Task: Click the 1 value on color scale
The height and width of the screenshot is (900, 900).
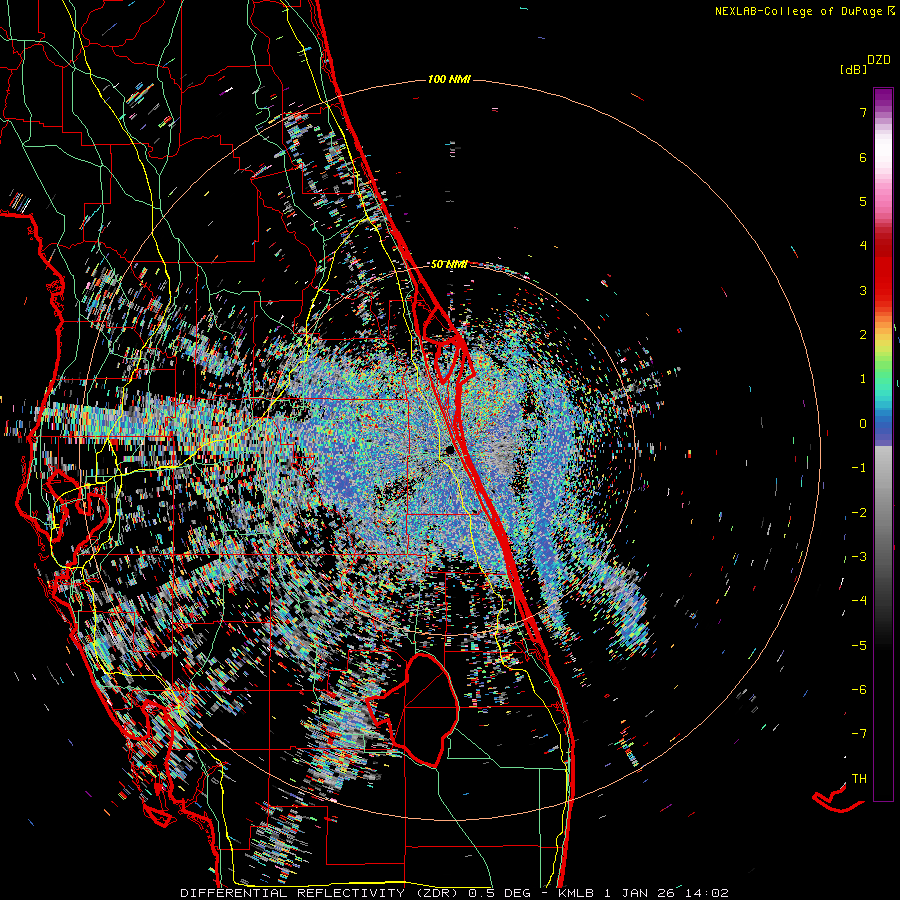Action: [x=863, y=379]
